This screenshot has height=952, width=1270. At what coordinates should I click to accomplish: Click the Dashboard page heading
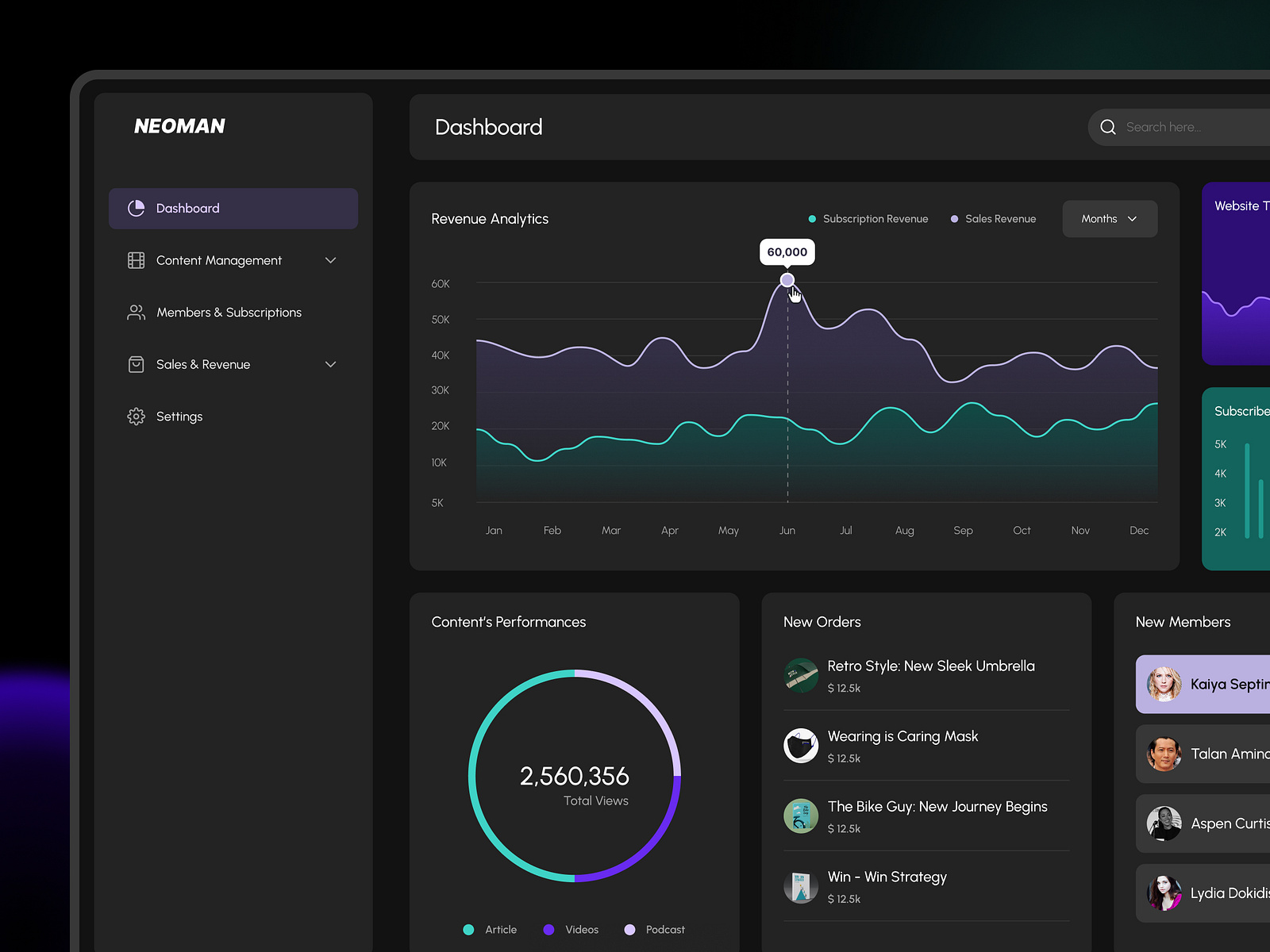(x=489, y=127)
